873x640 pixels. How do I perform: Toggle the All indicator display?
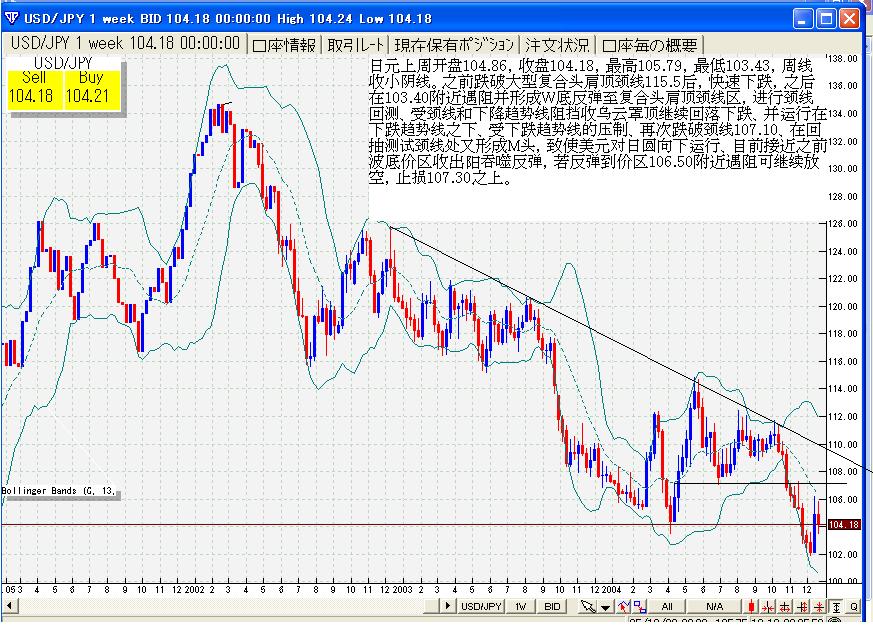point(666,606)
